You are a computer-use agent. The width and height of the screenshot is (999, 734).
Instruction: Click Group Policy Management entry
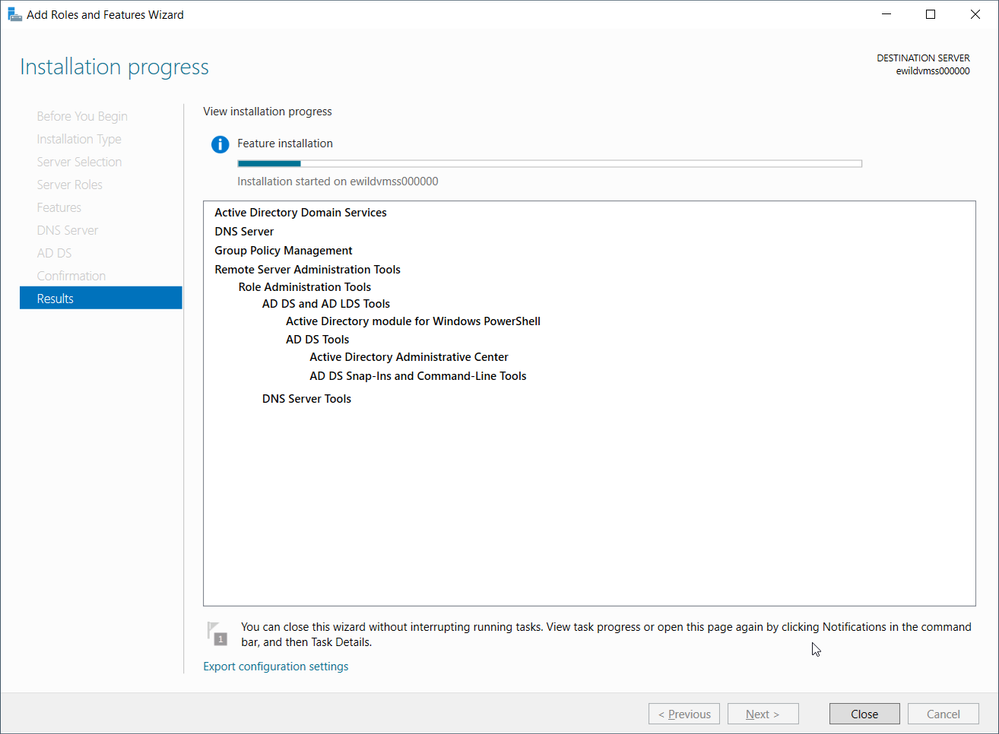(284, 251)
